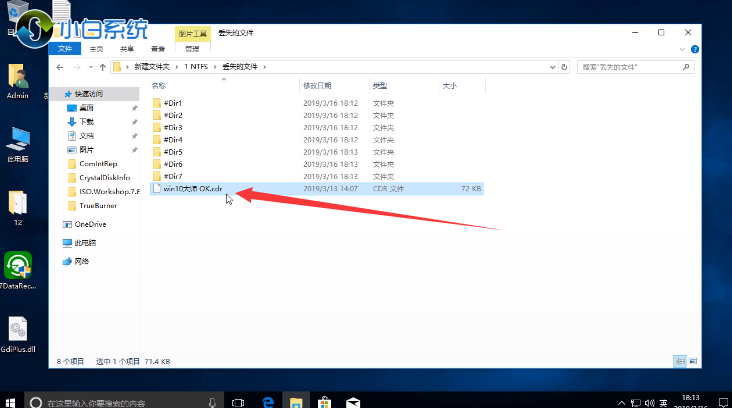Open the #Dir1 folder icon
The height and width of the screenshot is (408, 732).
156,103
